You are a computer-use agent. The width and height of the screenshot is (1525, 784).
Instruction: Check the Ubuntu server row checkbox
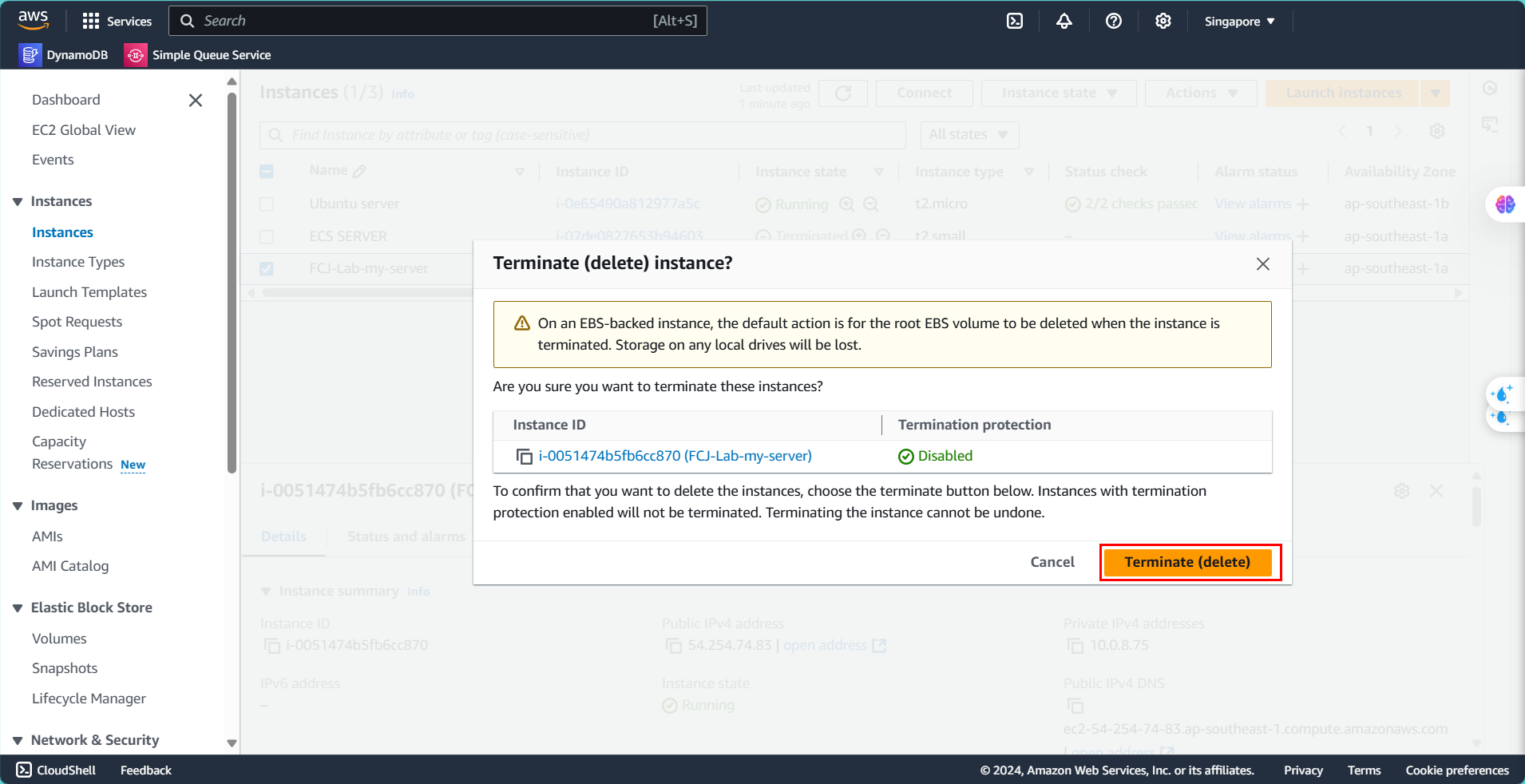267,204
